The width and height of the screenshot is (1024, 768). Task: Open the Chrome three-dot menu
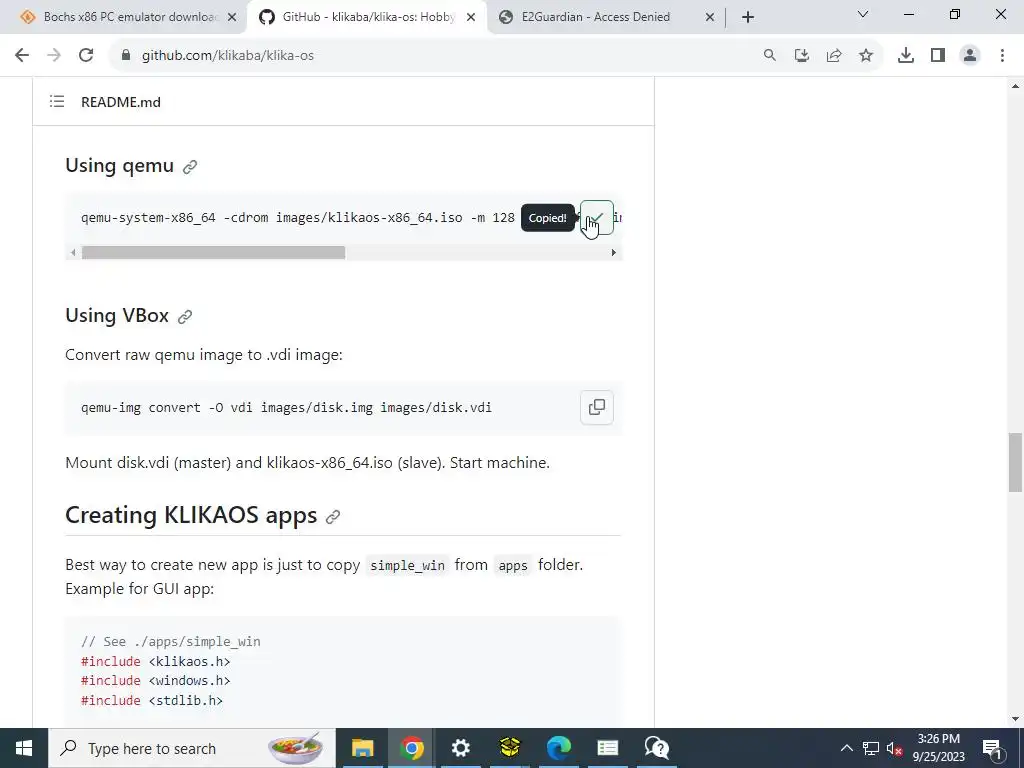click(x=1002, y=56)
